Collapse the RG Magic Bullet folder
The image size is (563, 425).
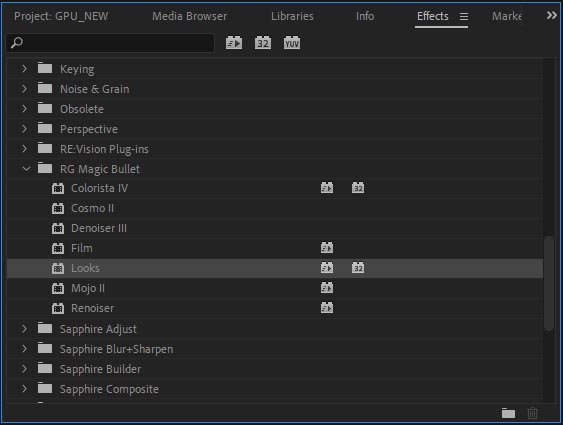coord(26,168)
